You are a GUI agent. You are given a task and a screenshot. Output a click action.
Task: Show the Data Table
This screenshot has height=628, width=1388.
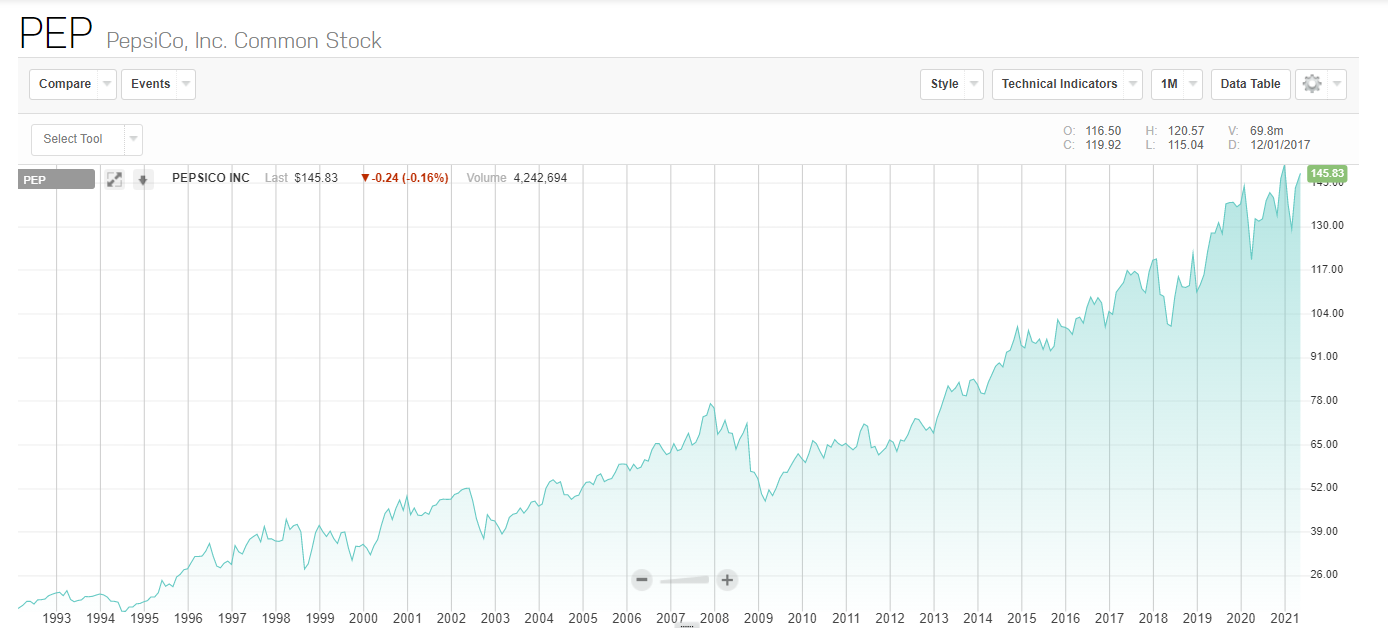[x=1250, y=84]
